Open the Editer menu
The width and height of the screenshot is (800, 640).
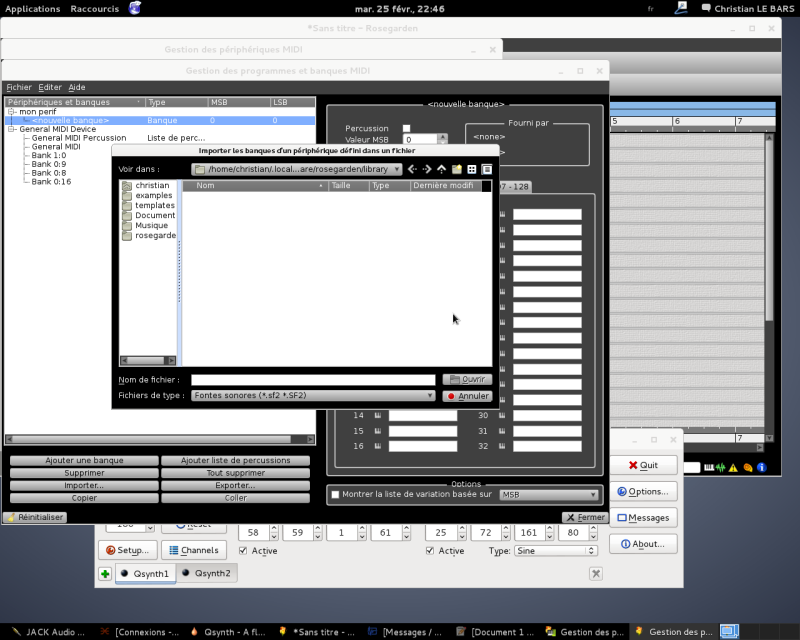pos(50,87)
